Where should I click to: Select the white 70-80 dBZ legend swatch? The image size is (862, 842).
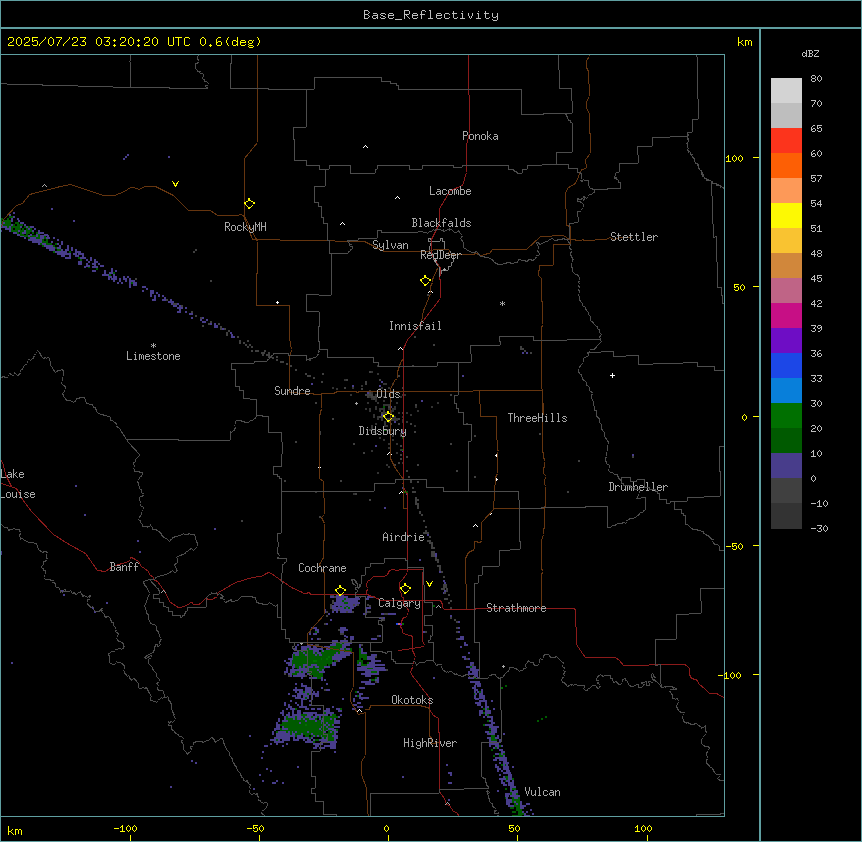(786, 91)
